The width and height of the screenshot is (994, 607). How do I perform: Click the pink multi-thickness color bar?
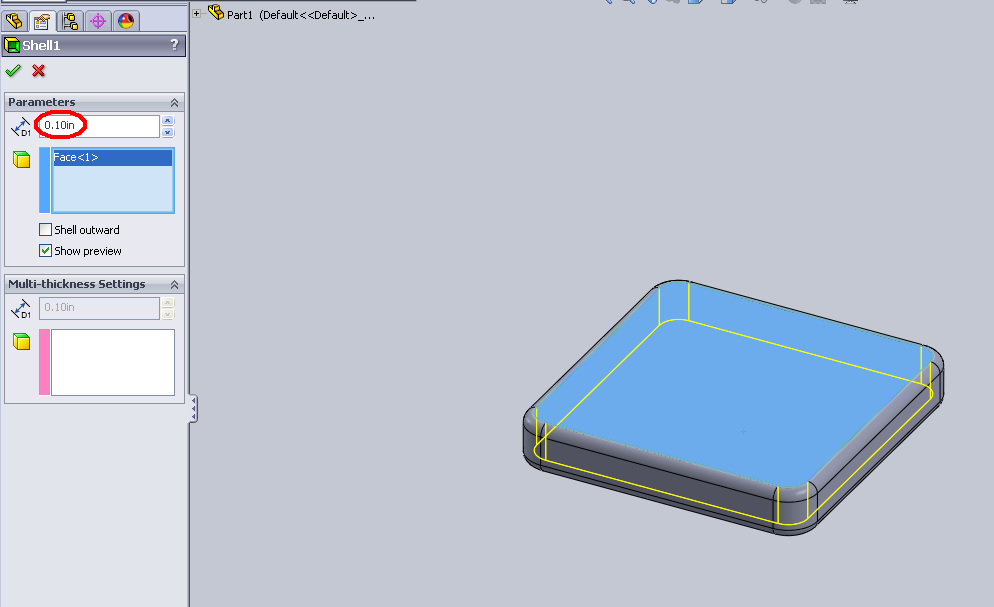(x=44, y=362)
